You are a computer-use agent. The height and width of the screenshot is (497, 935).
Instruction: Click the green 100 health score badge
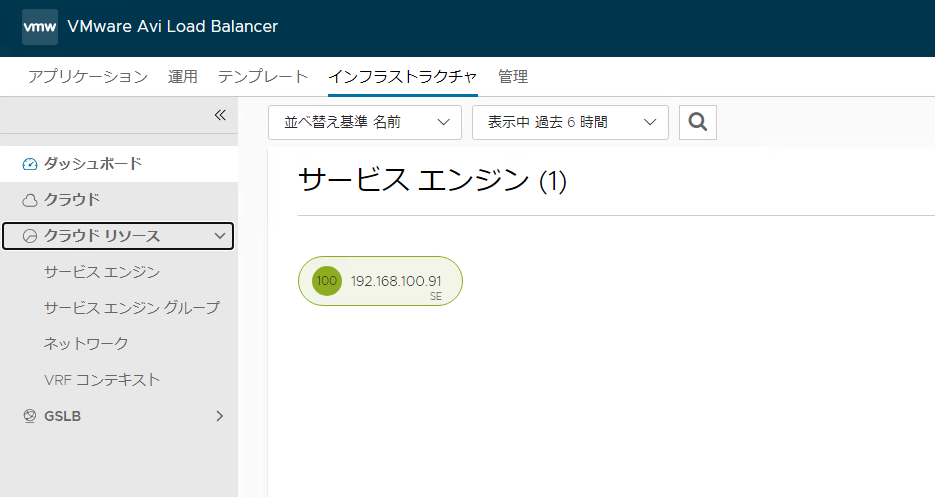pos(327,281)
